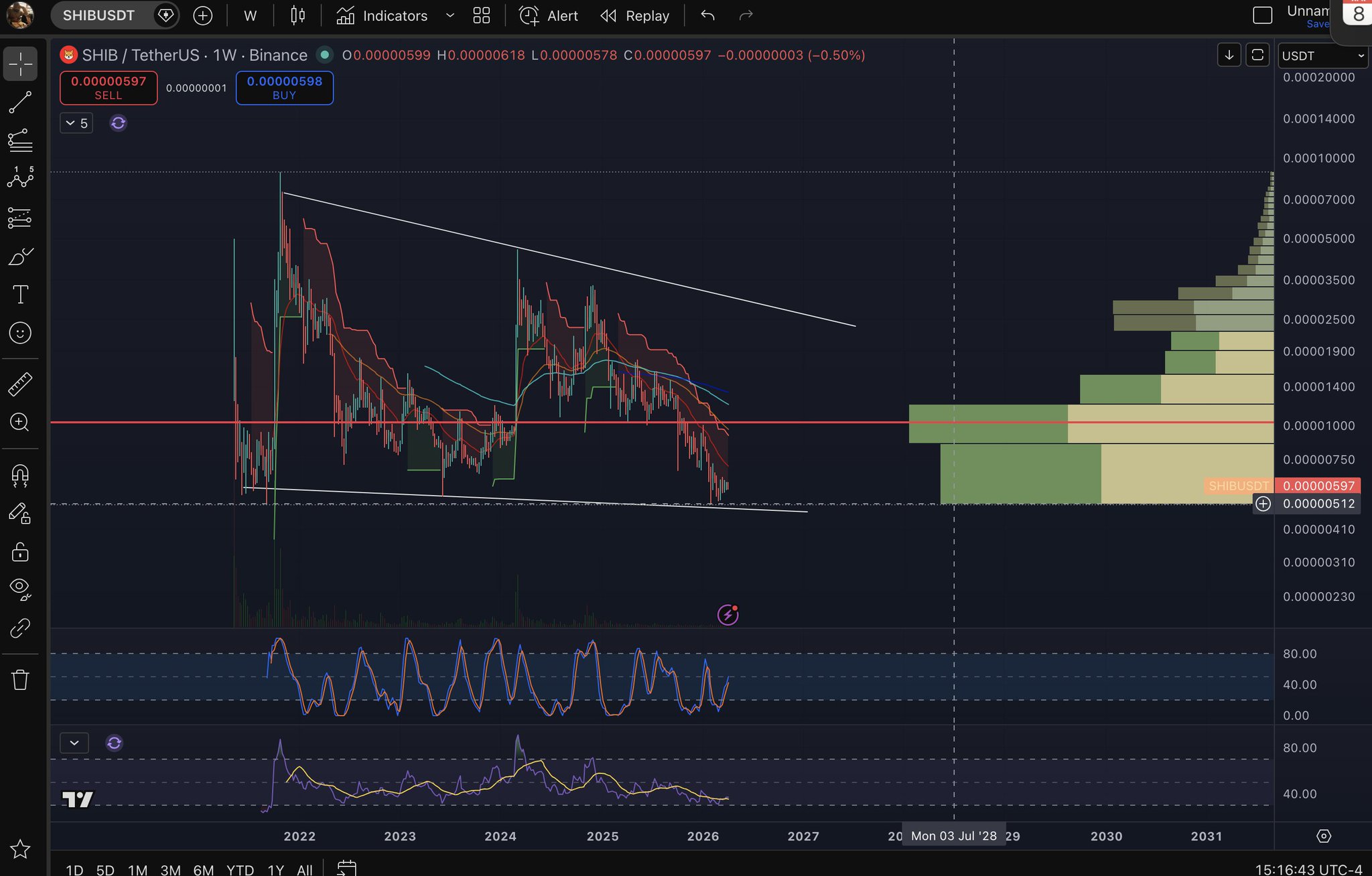Image resolution: width=1372 pixels, height=876 pixels.
Task: Click the SELL price button
Action: click(109, 88)
